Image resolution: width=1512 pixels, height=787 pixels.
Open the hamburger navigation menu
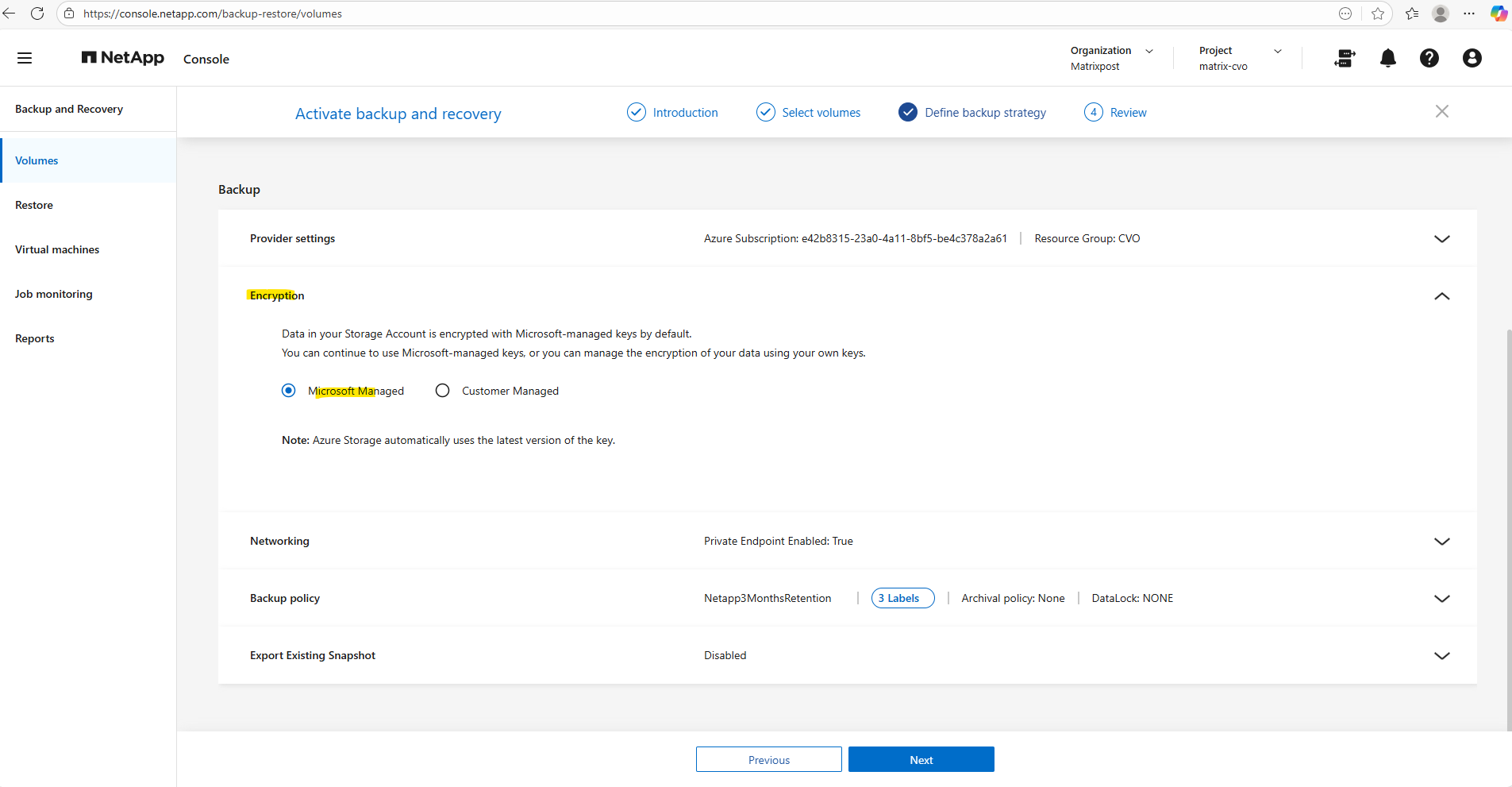25,58
